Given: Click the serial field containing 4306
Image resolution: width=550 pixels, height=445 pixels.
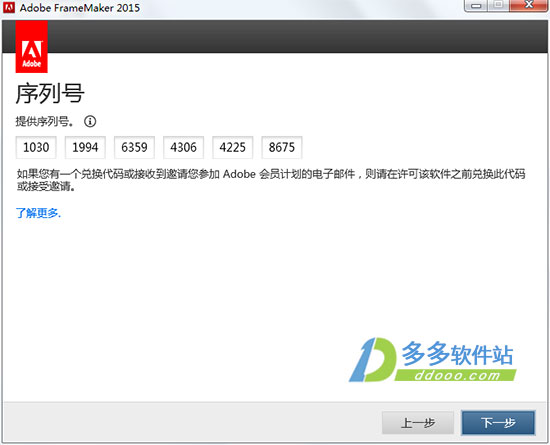Looking at the screenshot, I should pos(183,147).
